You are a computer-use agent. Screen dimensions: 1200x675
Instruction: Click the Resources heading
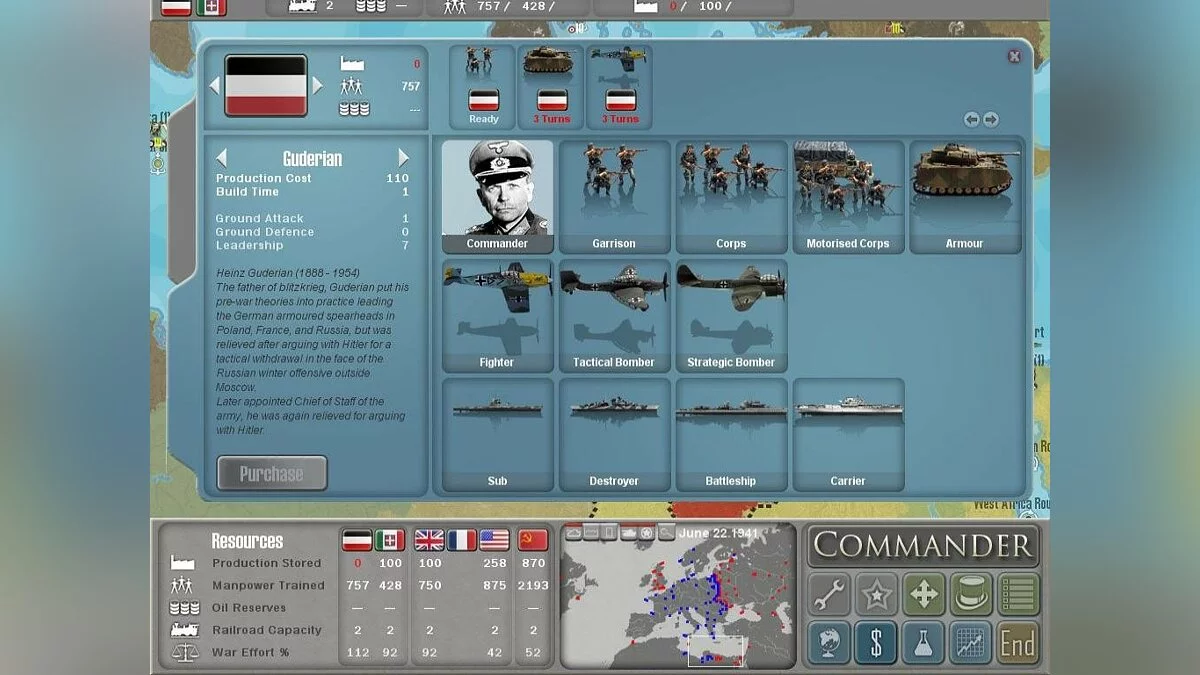coord(247,541)
